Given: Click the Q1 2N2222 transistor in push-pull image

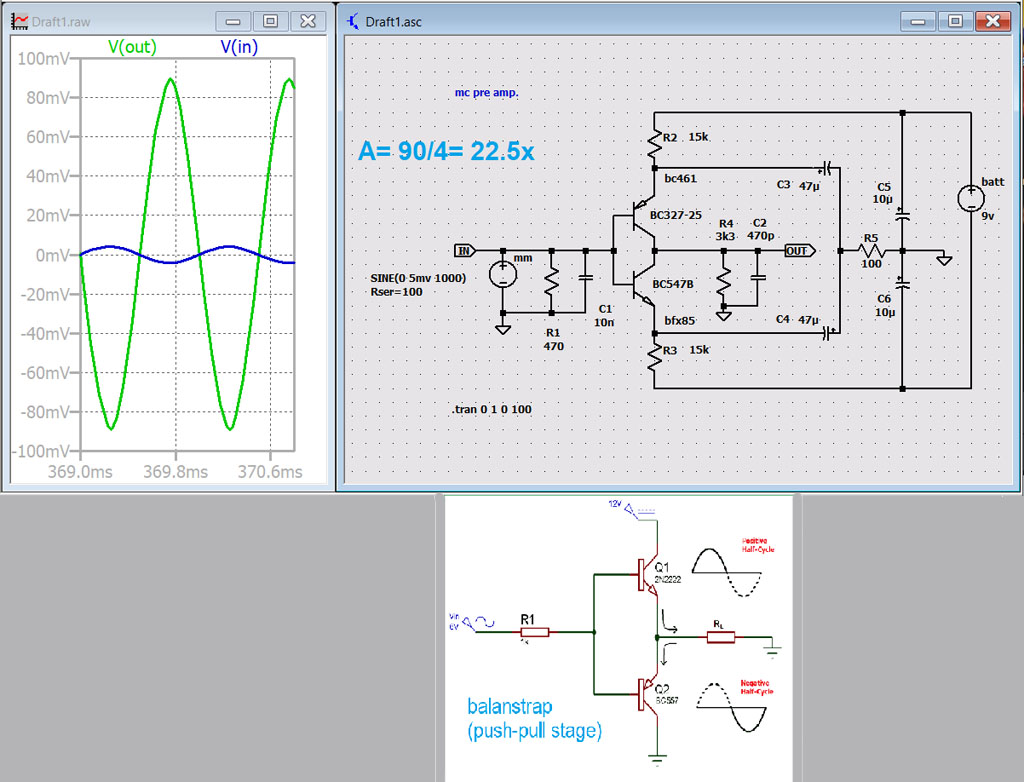Looking at the screenshot, I should tap(648, 576).
